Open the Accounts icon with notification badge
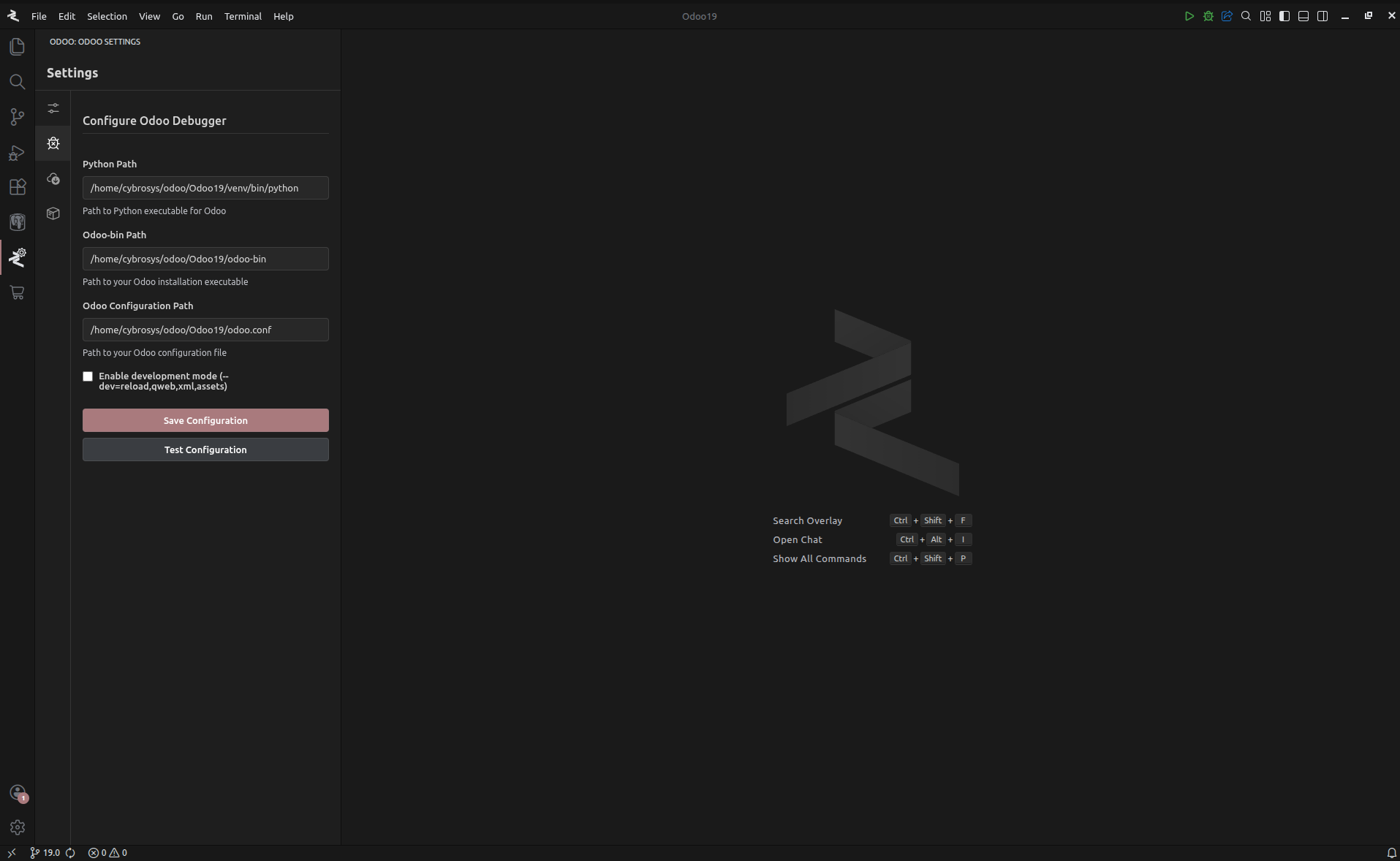The width and height of the screenshot is (1400, 861). click(x=18, y=793)
